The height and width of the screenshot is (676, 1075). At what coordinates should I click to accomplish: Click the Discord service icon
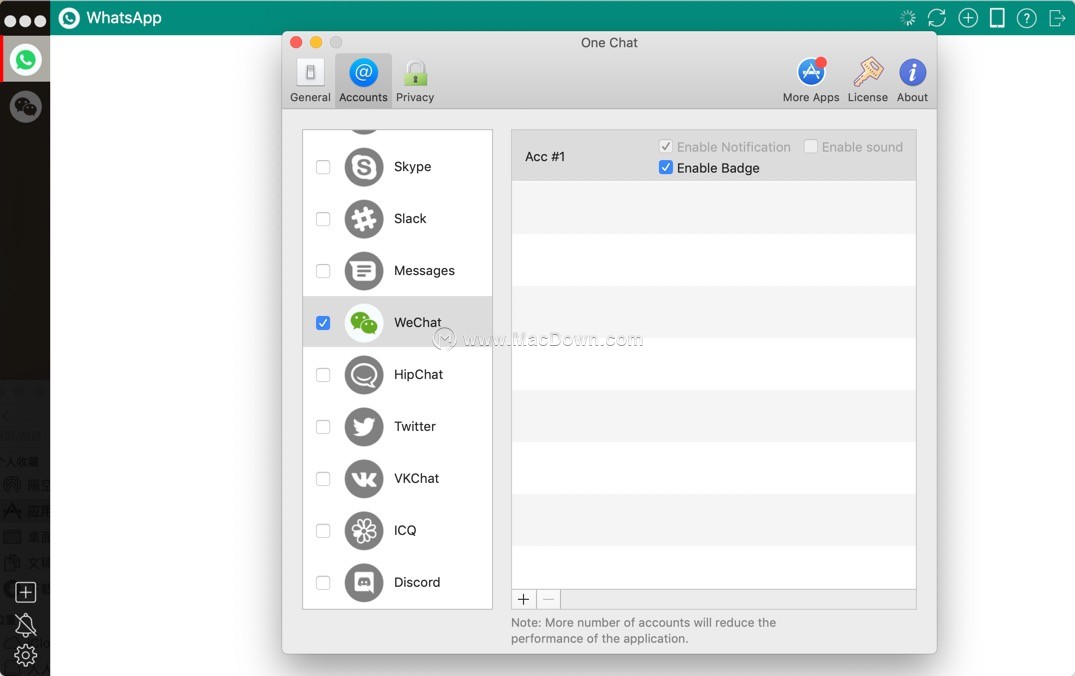364,583
